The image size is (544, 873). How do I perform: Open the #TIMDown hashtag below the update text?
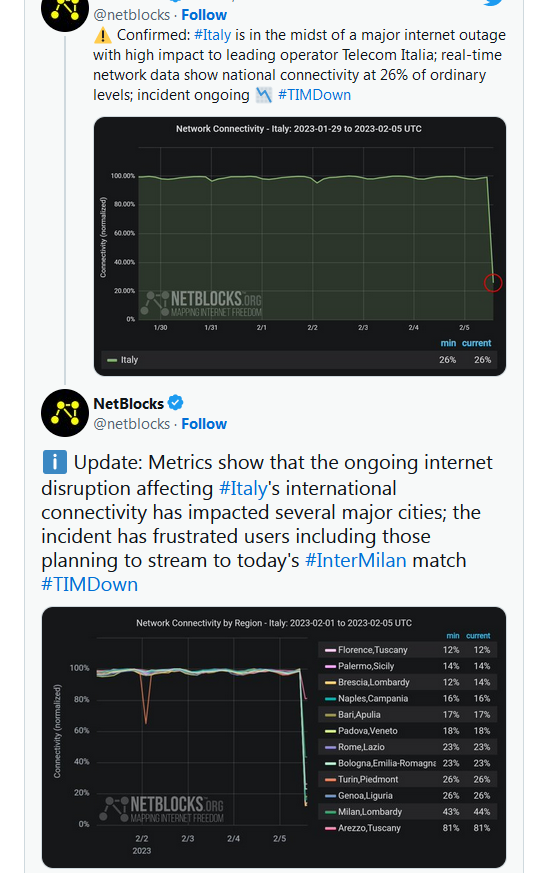click(x=90, y=585)
